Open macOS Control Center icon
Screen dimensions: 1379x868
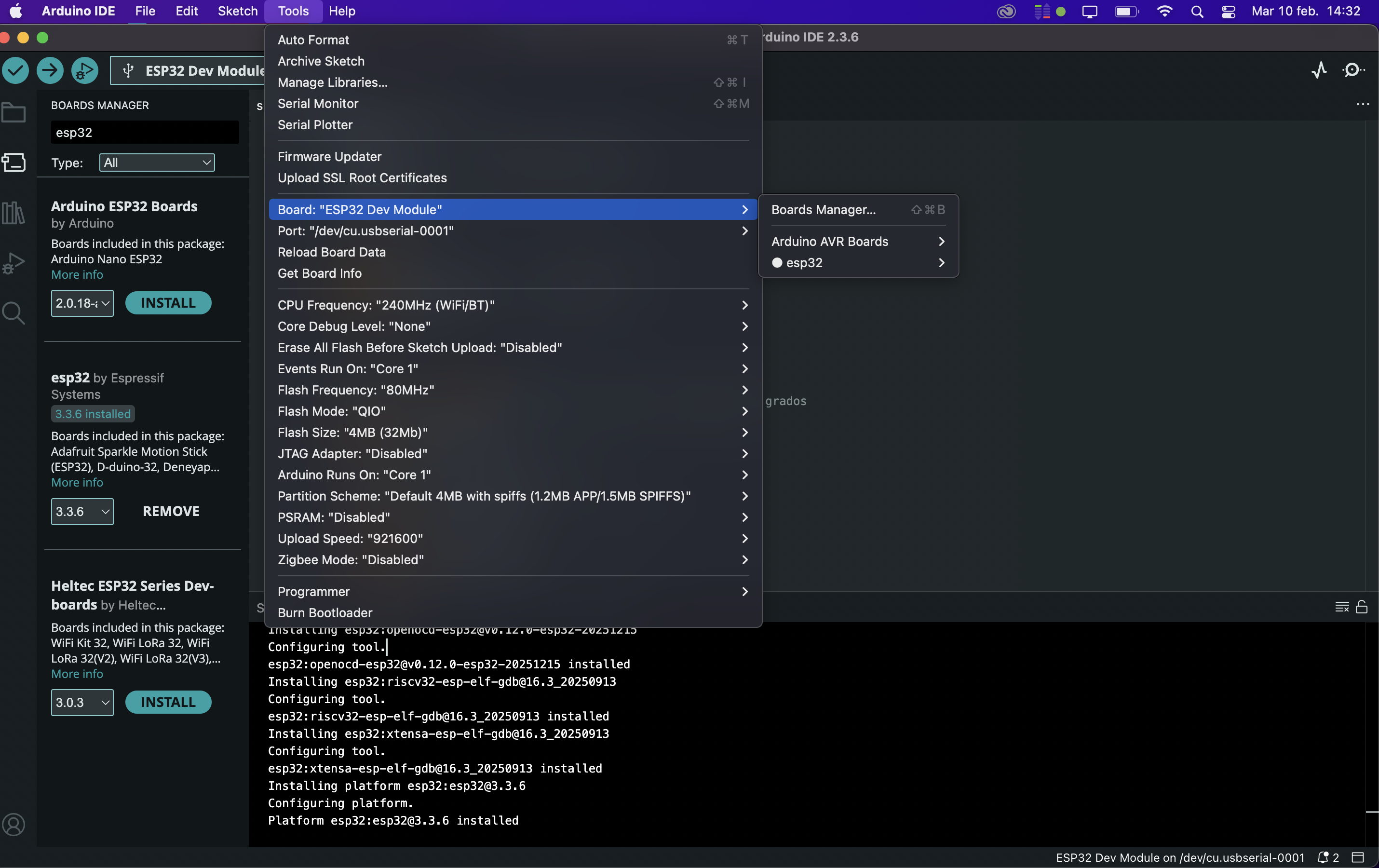pos(1228,12)
